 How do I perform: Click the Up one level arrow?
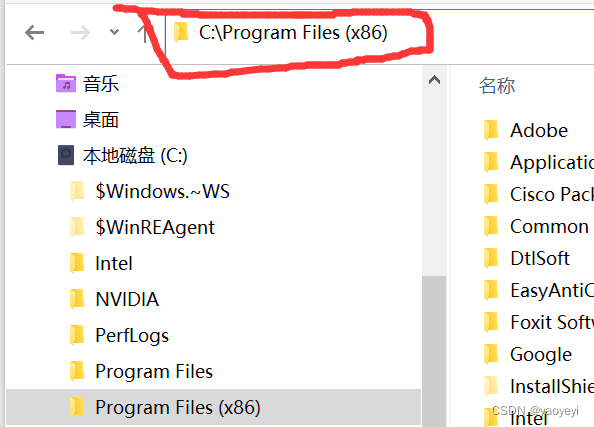pyautogui.click(x=144, y=33)
